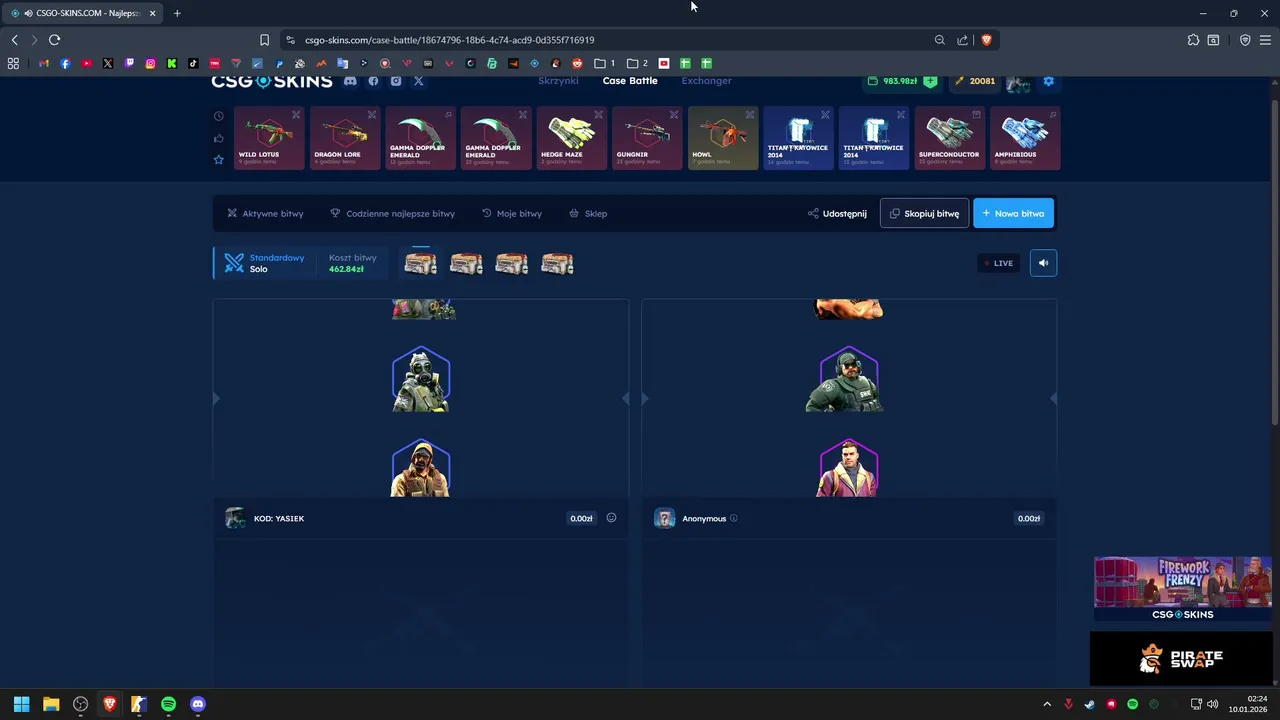Open the Pirate Swap advertisement

click(x=1181, y=658)
